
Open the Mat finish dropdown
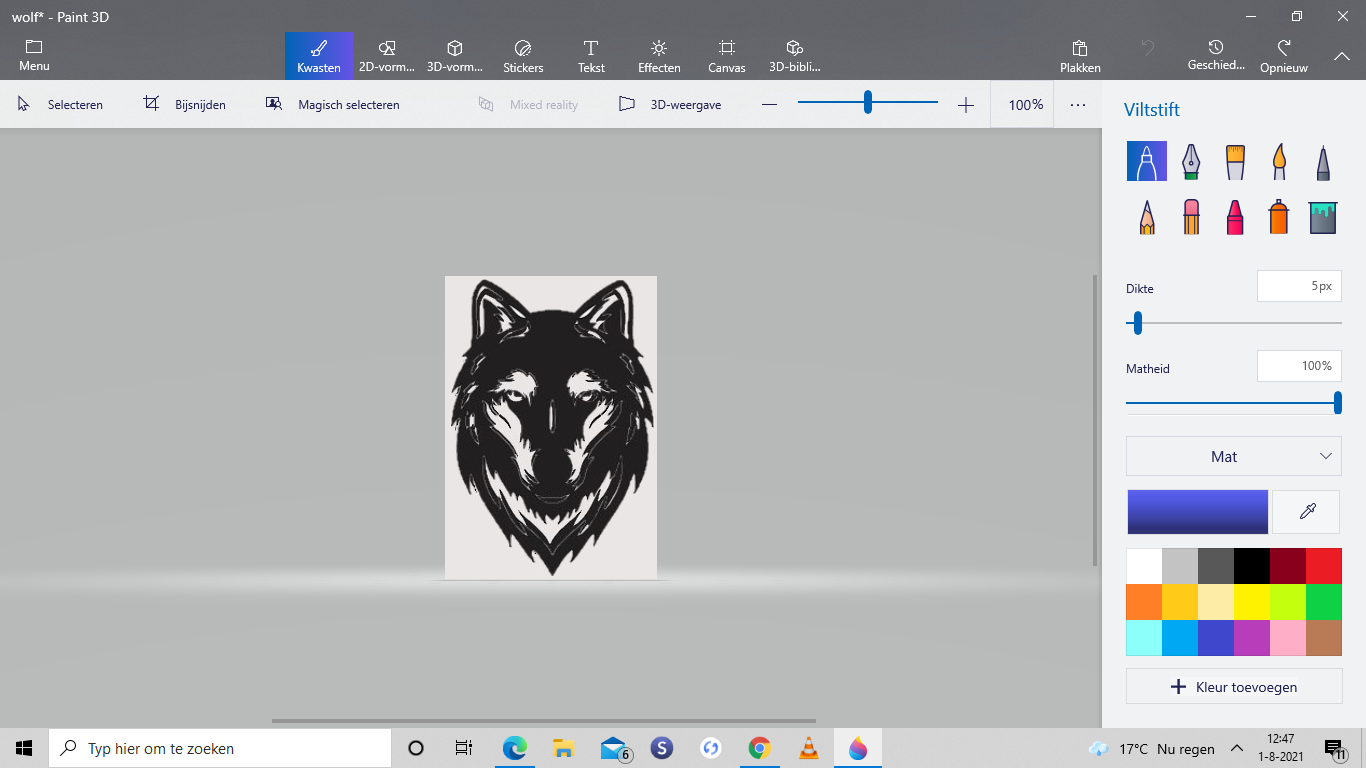point(1234,456)
